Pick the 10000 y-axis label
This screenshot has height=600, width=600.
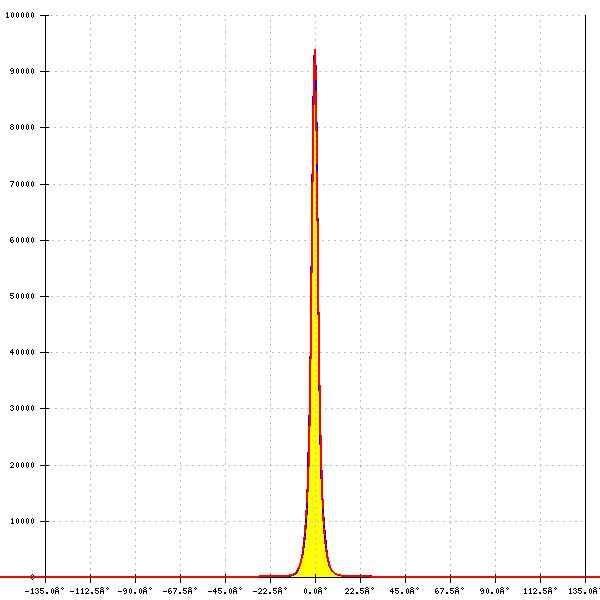(x=22, y=521)
